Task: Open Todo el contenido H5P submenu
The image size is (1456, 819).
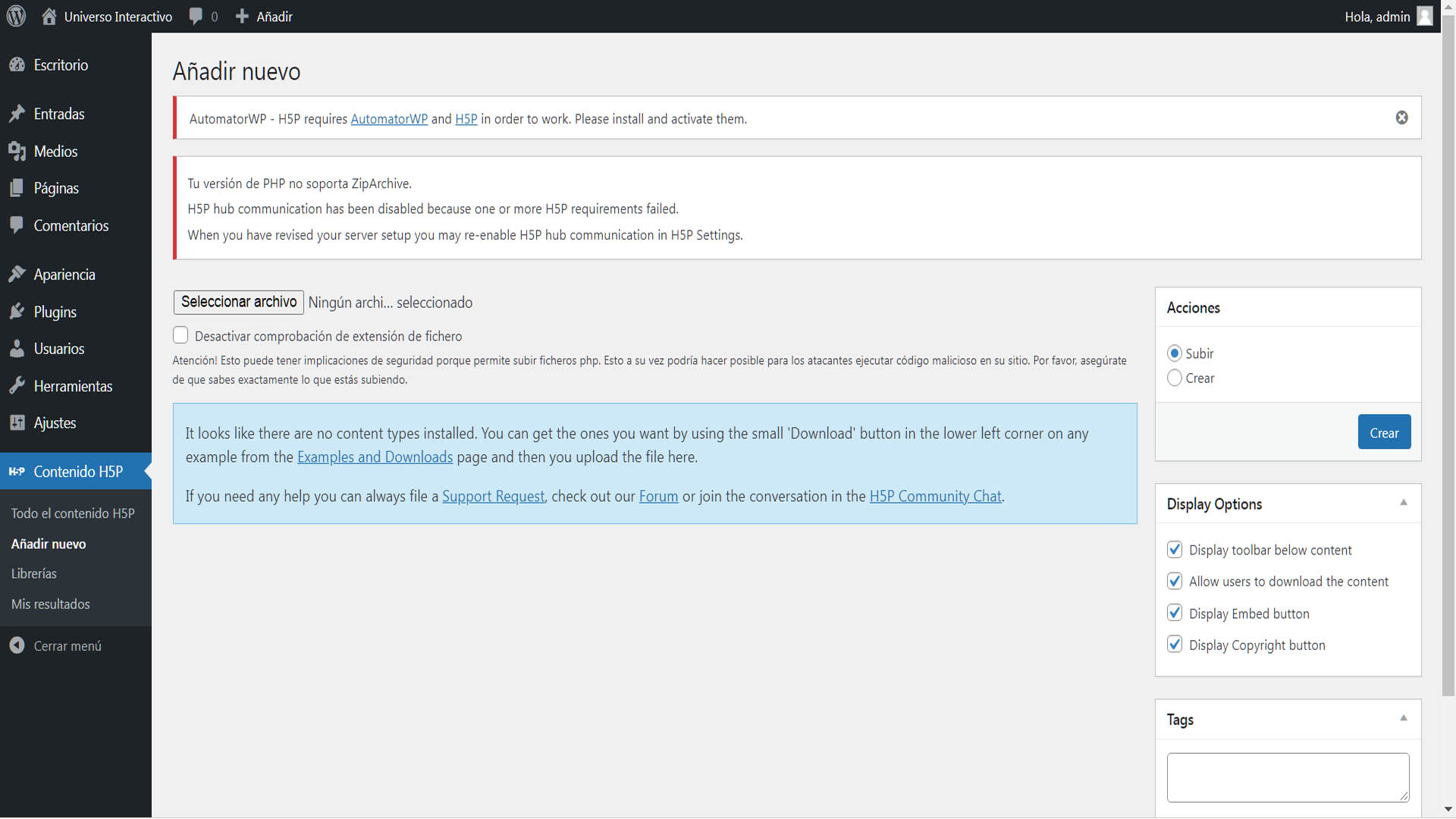Action: pos(73,513)
